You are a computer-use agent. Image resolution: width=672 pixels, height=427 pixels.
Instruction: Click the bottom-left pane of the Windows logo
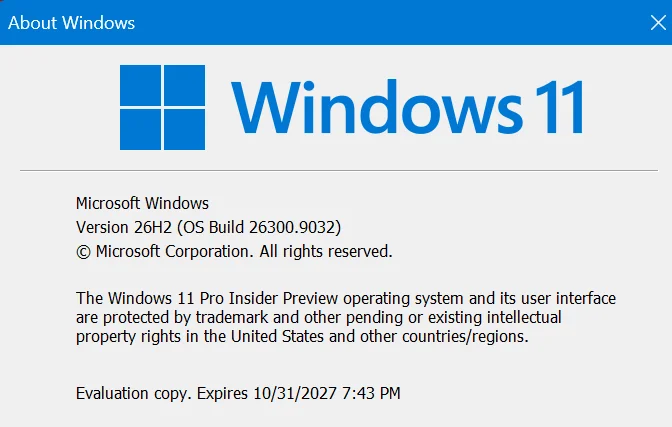[140, 129]
